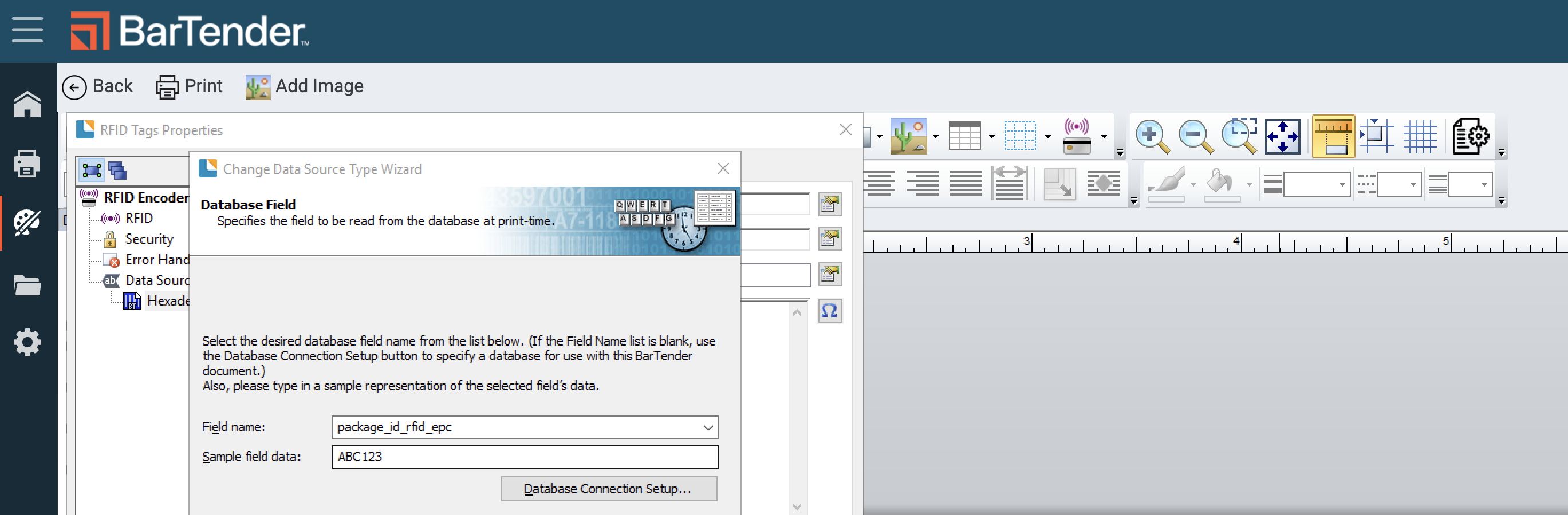Click the third data source wizard icon

point(830,274)
